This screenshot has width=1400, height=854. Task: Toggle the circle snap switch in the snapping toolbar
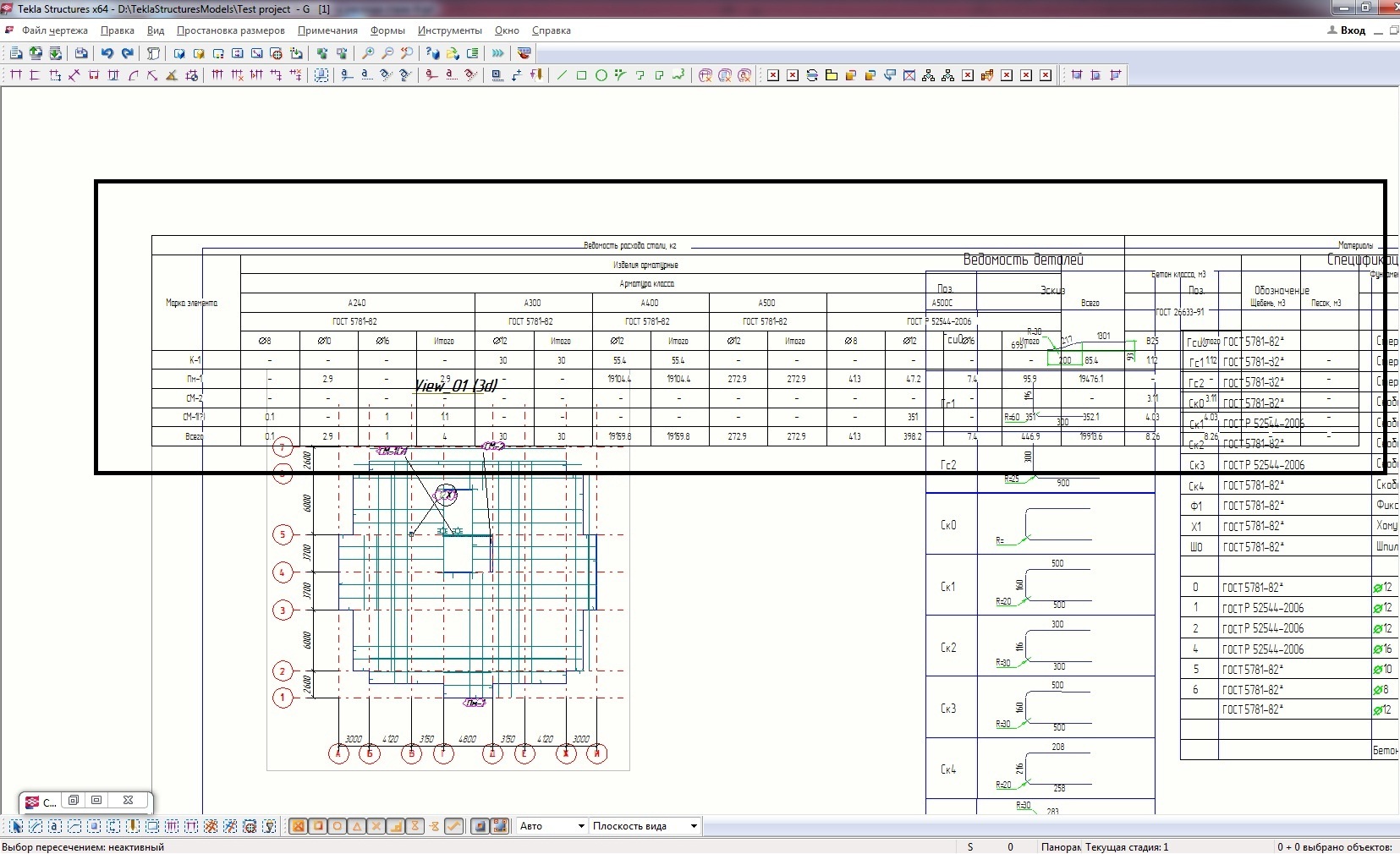coord(337,826)
